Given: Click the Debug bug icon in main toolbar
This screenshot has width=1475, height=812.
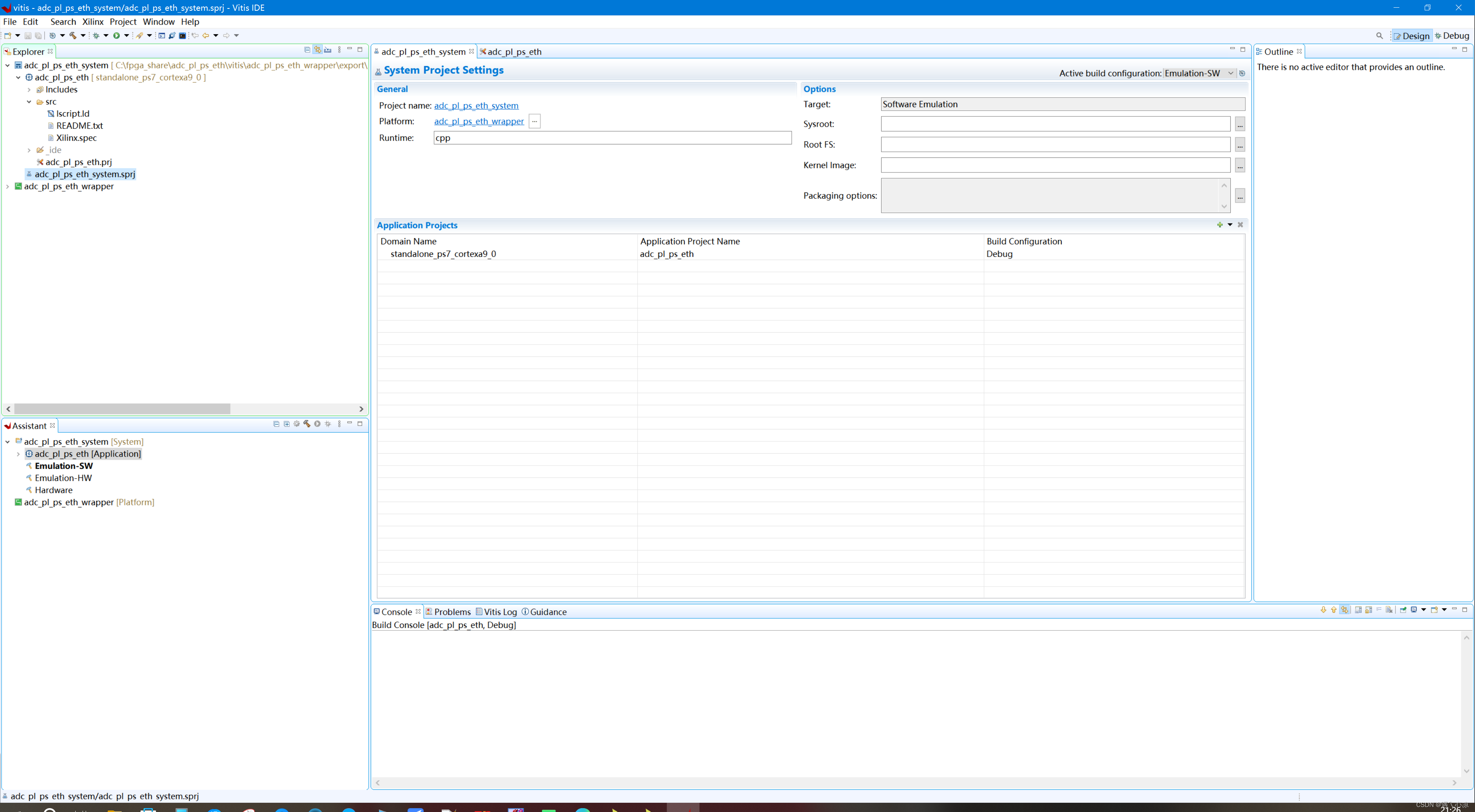Looking at the screenshot, I should coord(96,35).
